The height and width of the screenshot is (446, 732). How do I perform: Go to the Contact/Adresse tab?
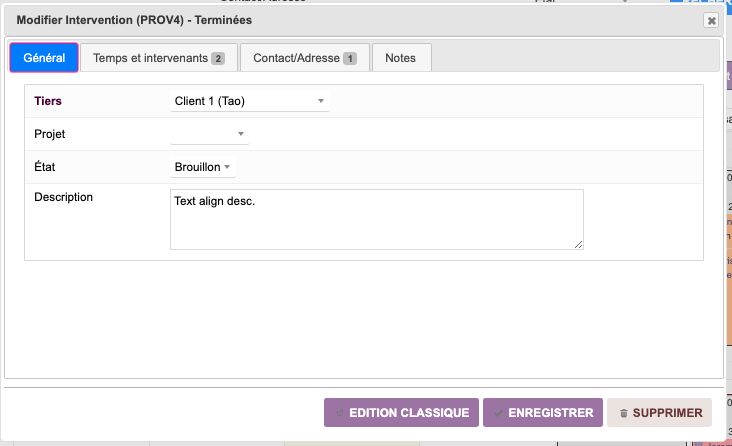[297, 58]
